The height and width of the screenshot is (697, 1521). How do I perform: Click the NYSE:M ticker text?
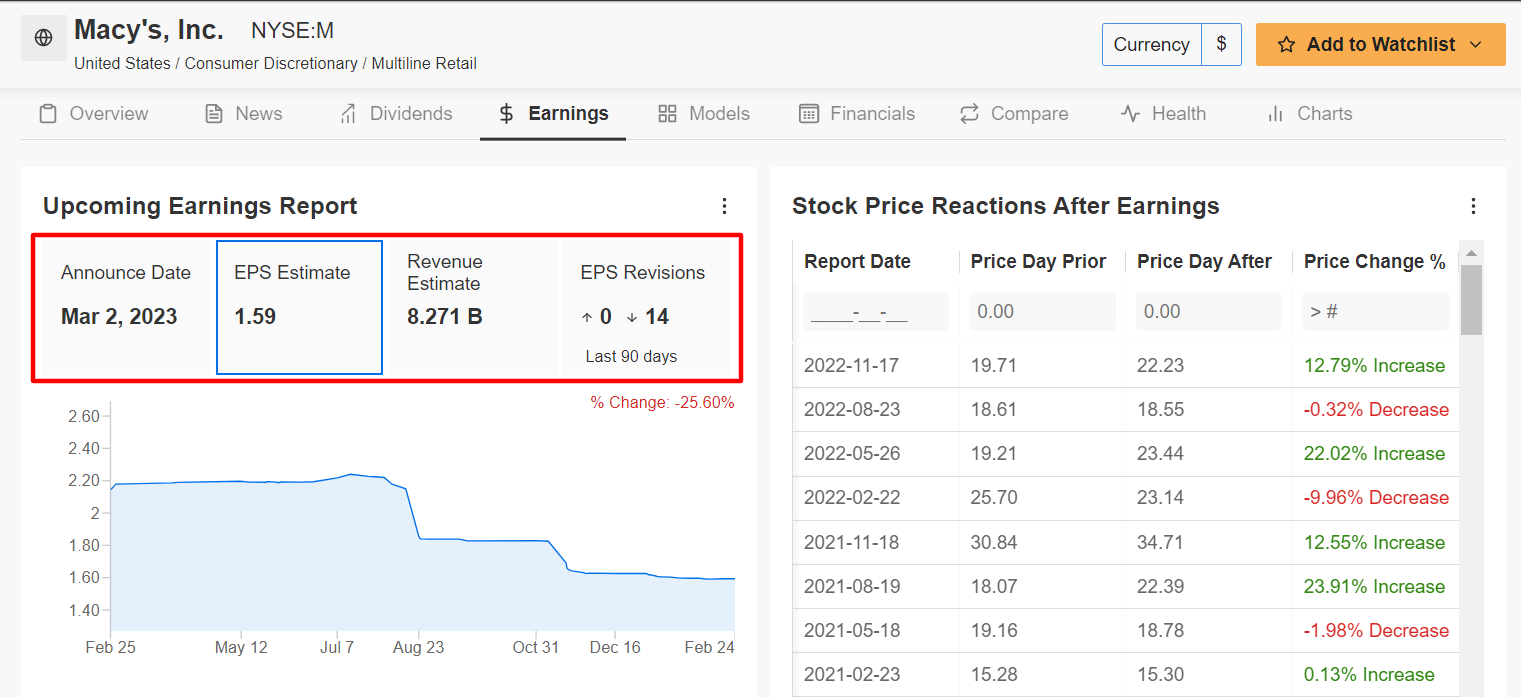[x=292, y=31]
